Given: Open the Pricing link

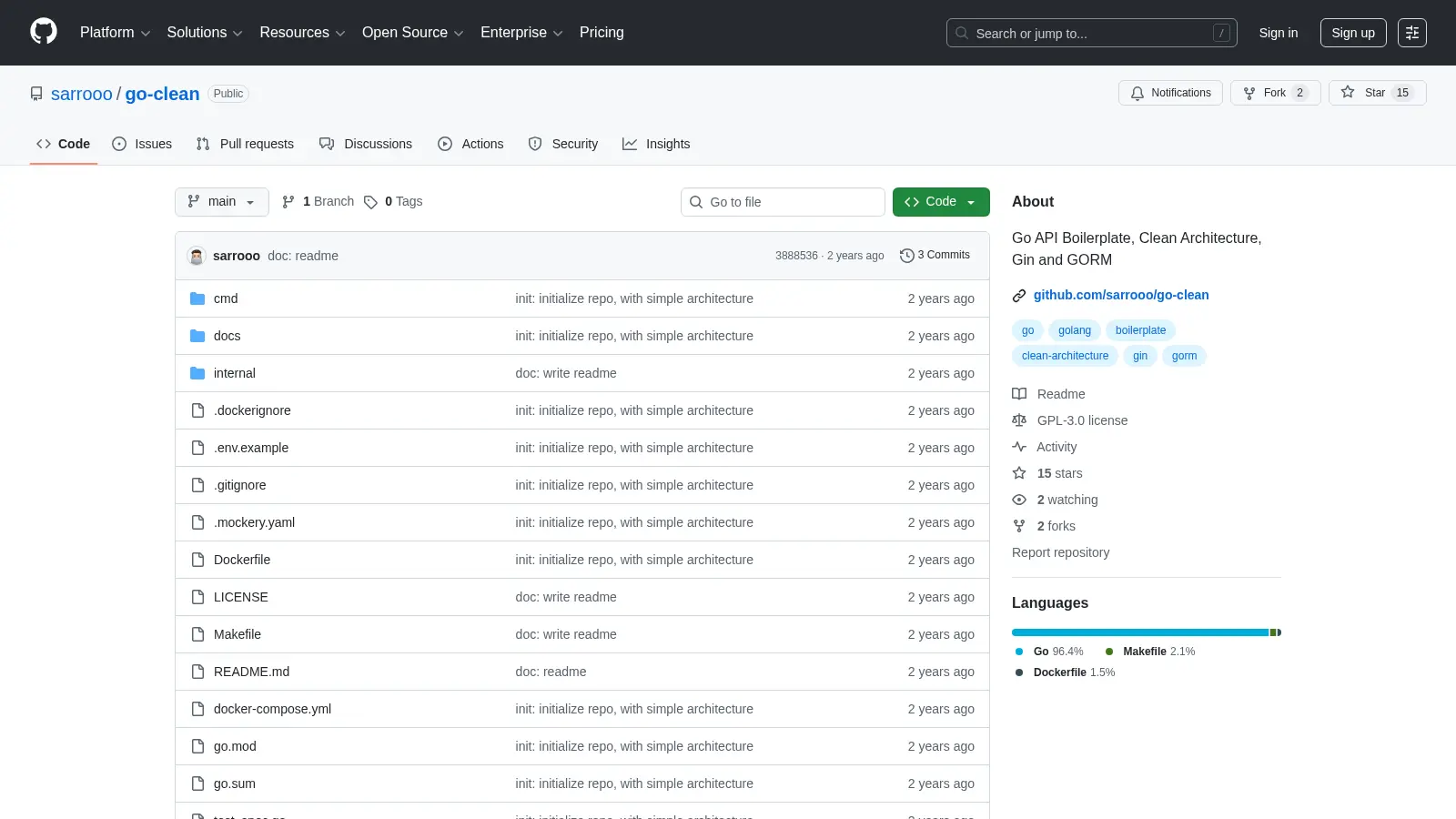Looking at the screenshot, I should click(x=602, y=33).
